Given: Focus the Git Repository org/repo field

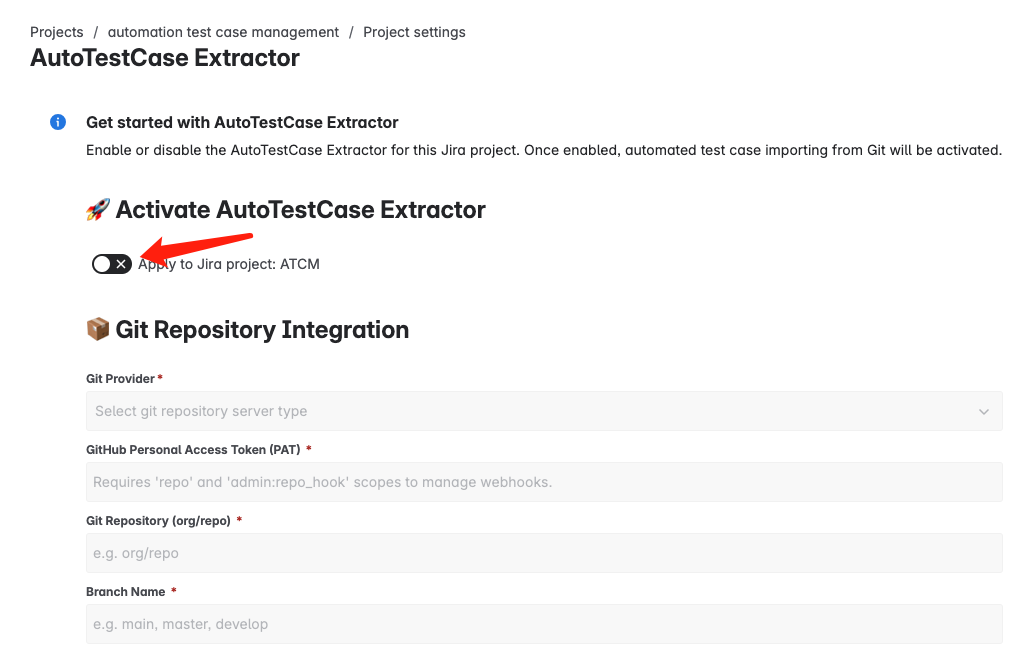Looking at the screenshot, I should (x=544, y=553).
